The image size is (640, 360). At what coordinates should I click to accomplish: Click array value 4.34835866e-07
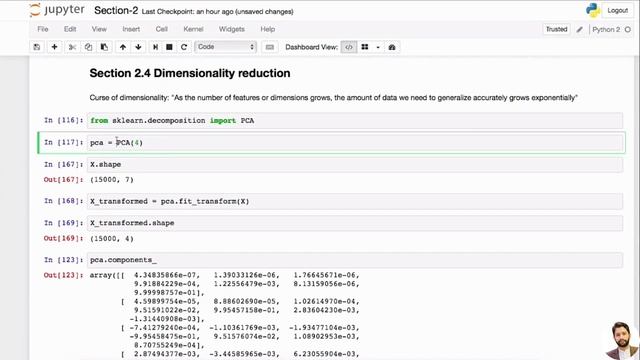pyautogui.click(x=166, y=275)
